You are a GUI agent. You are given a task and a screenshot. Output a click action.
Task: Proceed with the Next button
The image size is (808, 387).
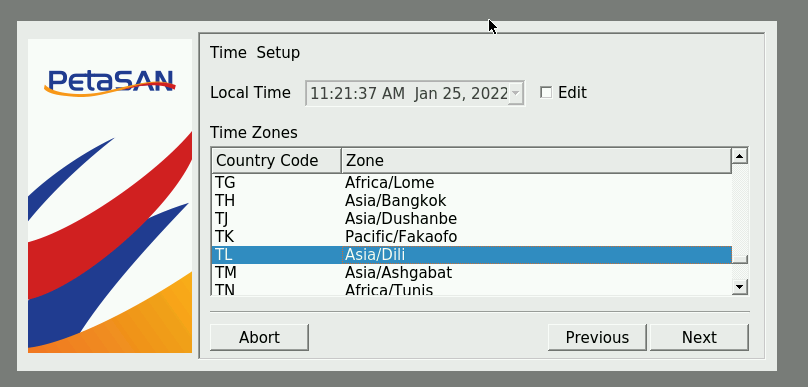[x=699, y=338]
